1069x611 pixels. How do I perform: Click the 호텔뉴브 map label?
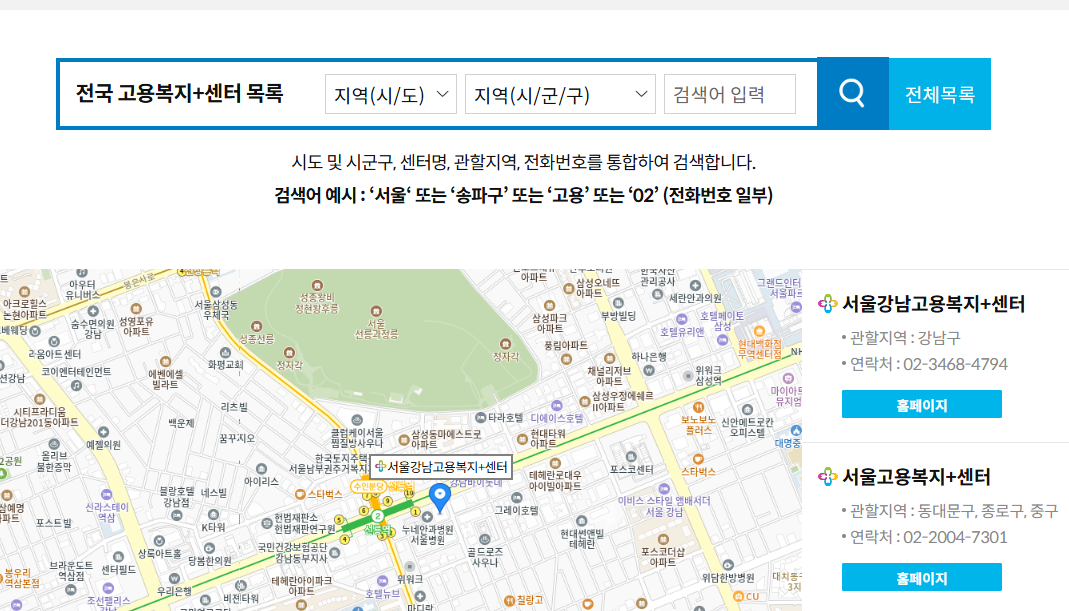[382, 594]
